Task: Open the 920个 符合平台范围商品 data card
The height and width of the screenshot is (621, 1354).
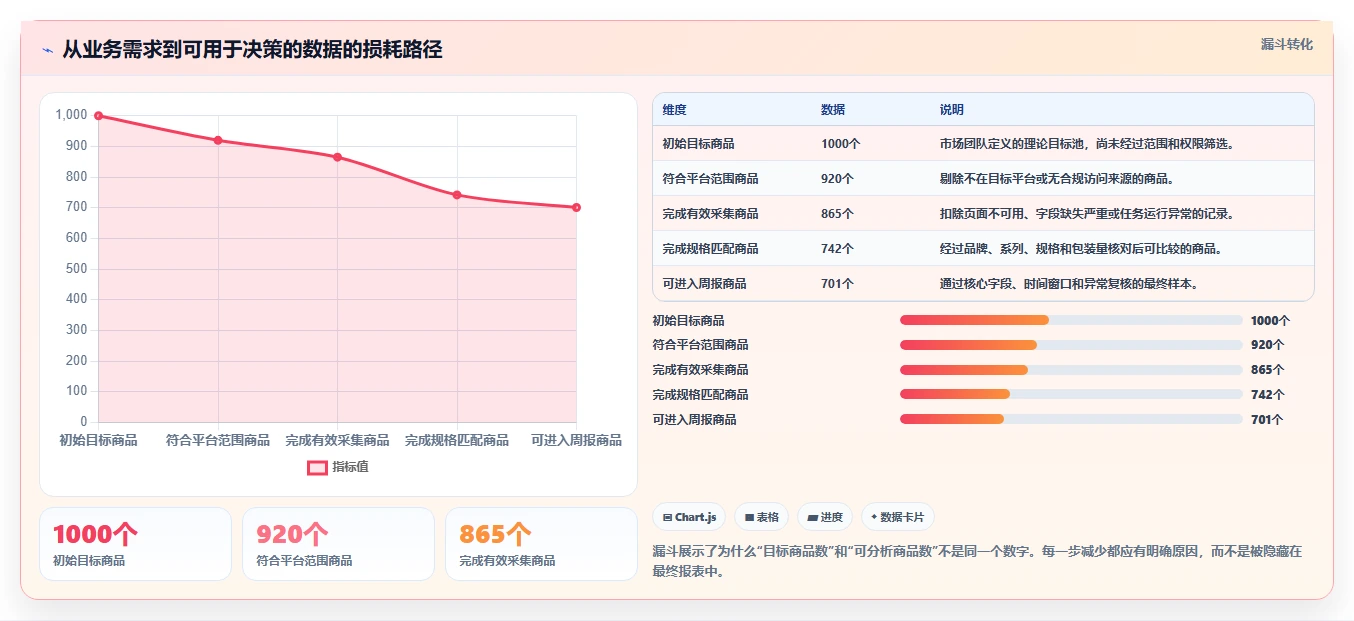Action: pyautogui.click(x=338, y=544)
